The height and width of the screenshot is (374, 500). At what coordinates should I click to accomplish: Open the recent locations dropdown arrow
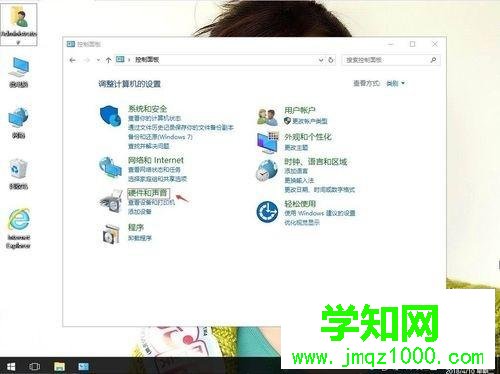click(98, 60)
